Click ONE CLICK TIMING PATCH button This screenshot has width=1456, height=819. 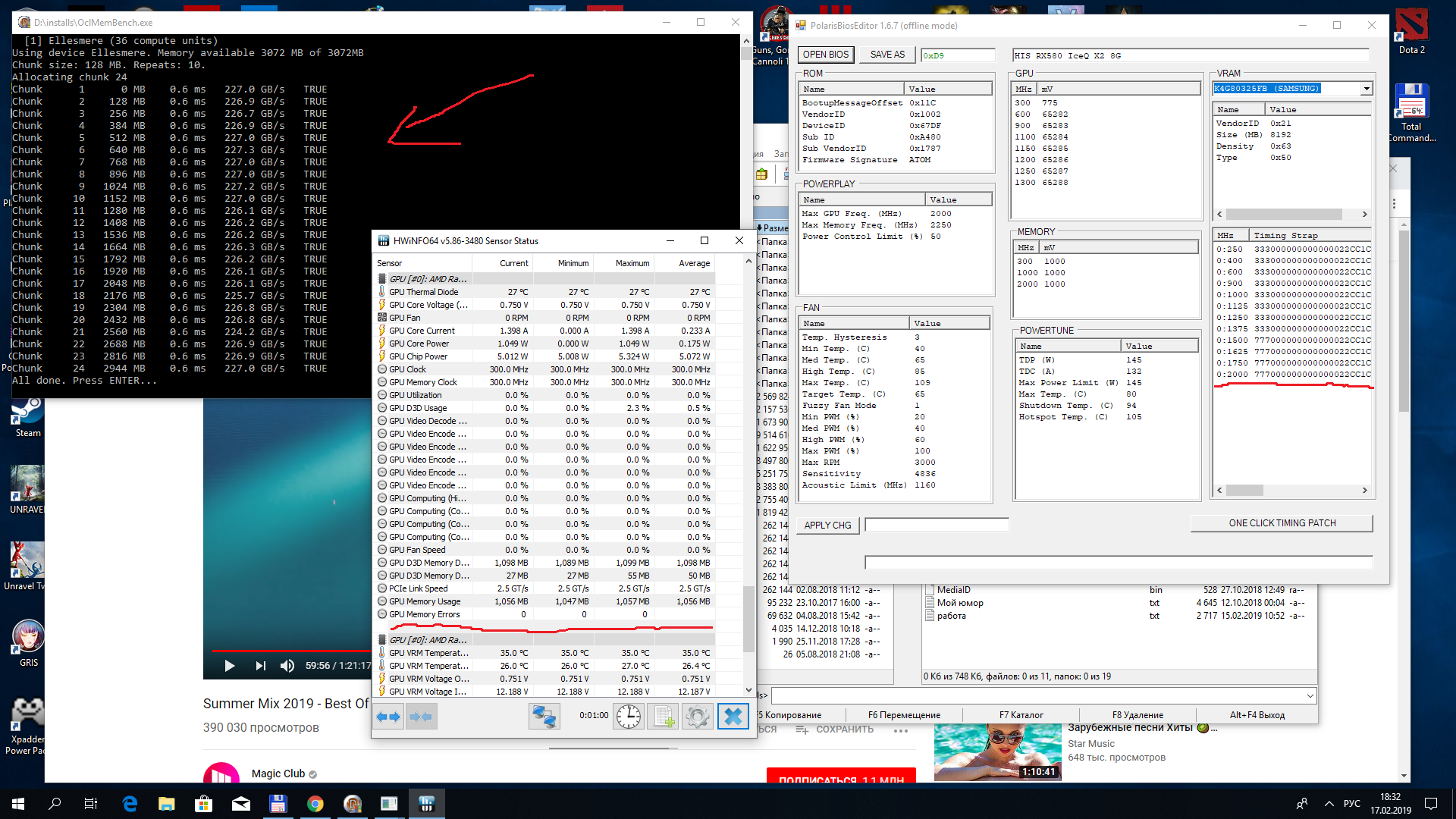tap(1282, 523)
